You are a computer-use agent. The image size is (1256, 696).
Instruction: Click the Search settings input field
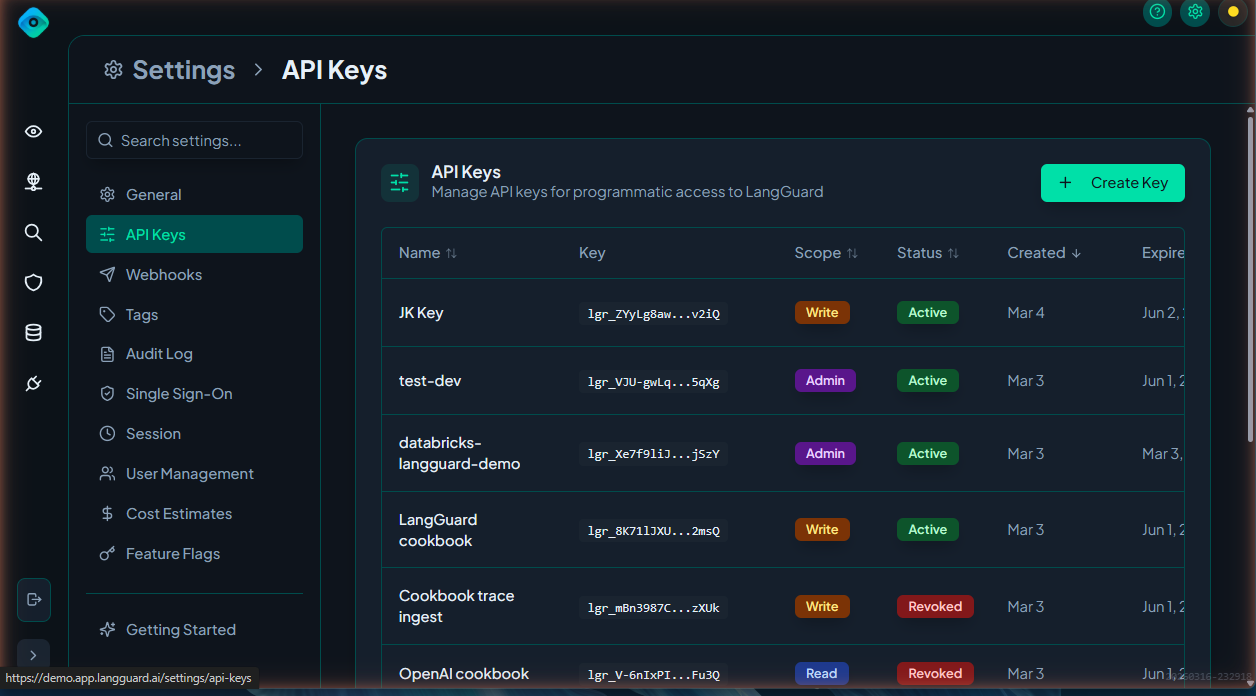(194, 141)
